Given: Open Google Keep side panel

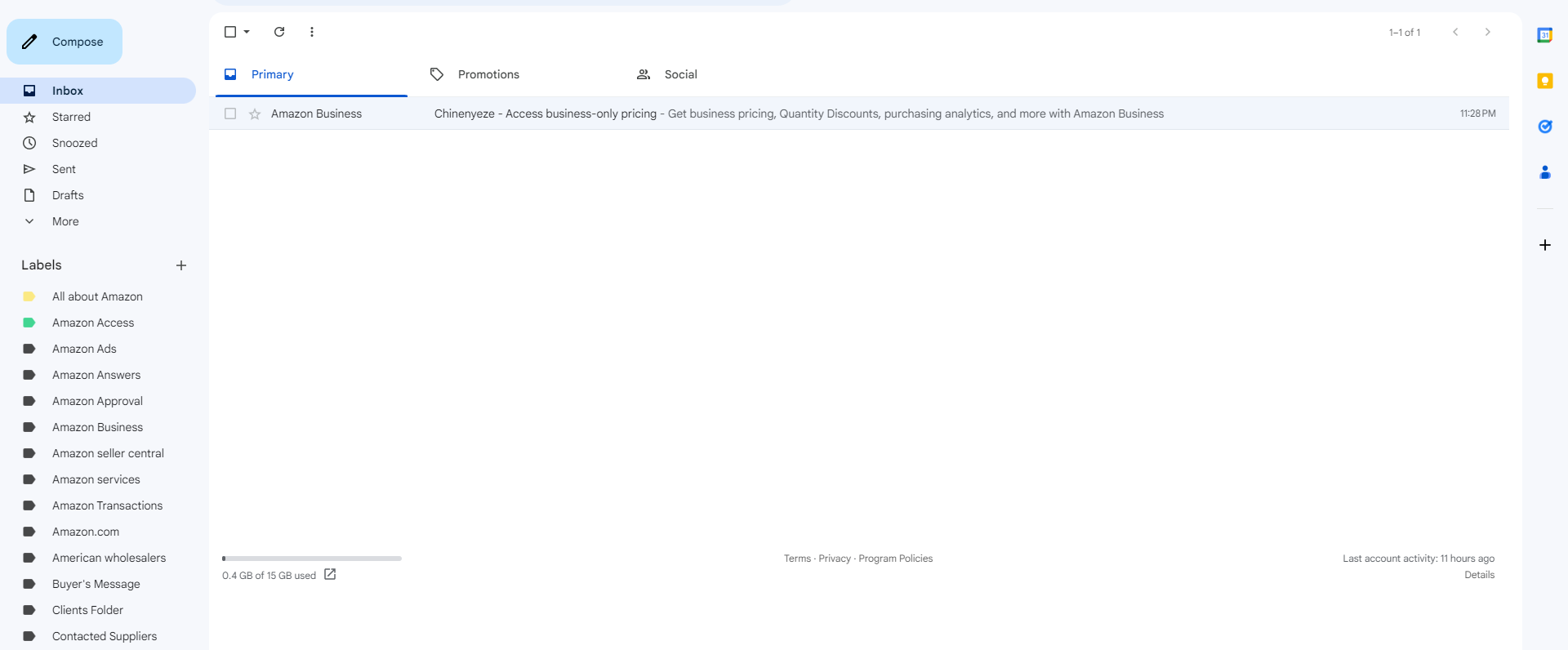Looking at the screenshot, I should pyautogui.click(x=1545, y=81).
